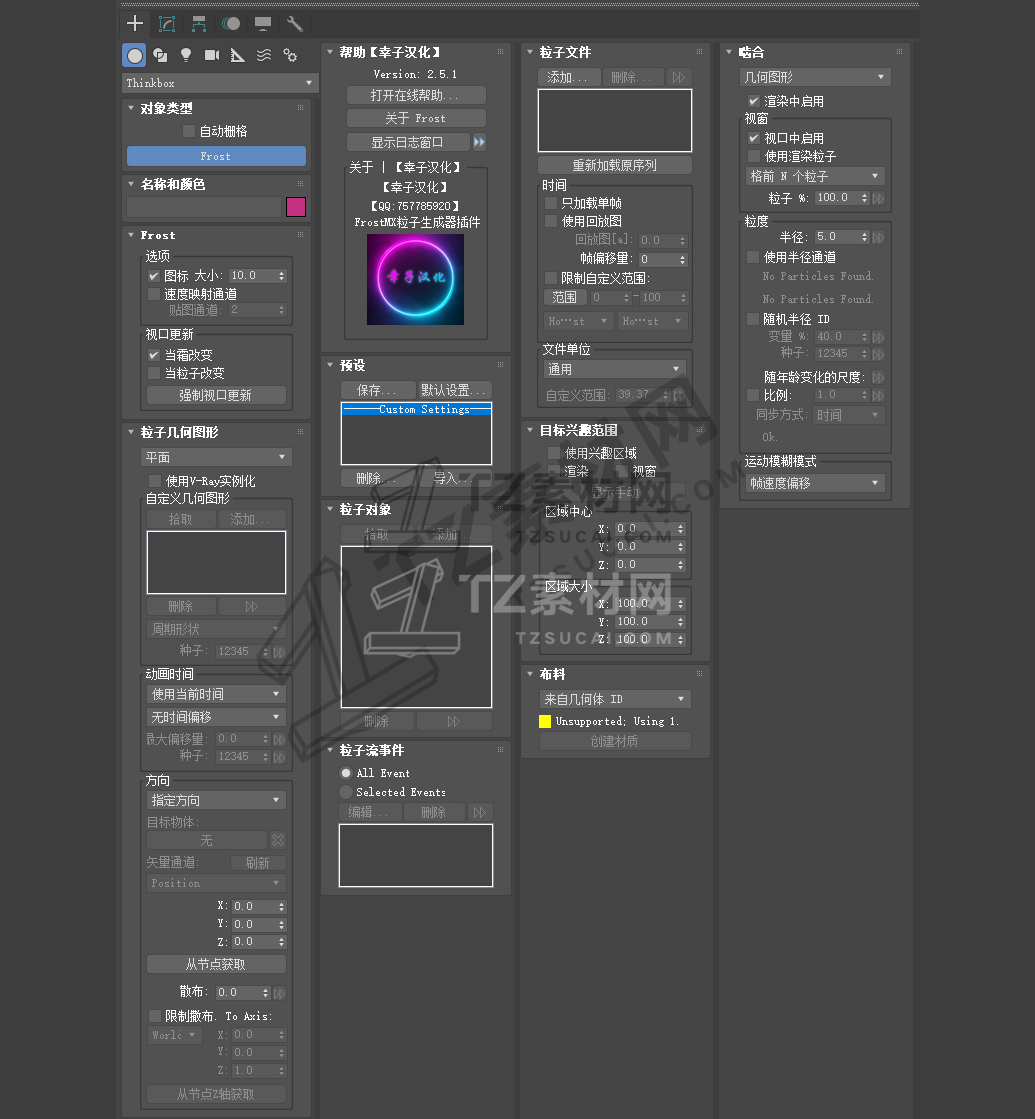The width and height of the screenshot is (1035, 1119).
Task: Open the 无时间偏移 dropdown
Action: click(216, 717)
